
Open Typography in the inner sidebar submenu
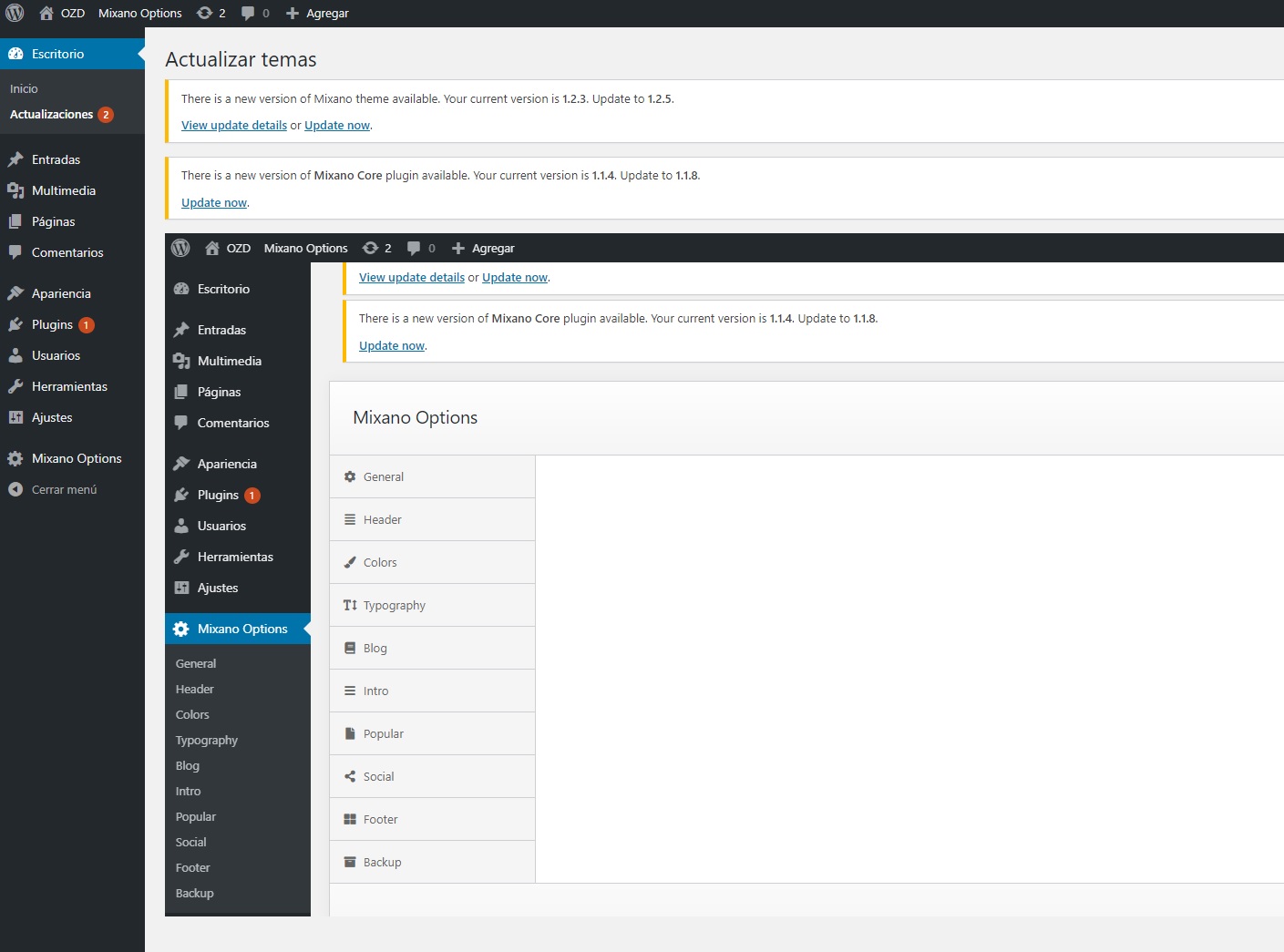(207, 741)
